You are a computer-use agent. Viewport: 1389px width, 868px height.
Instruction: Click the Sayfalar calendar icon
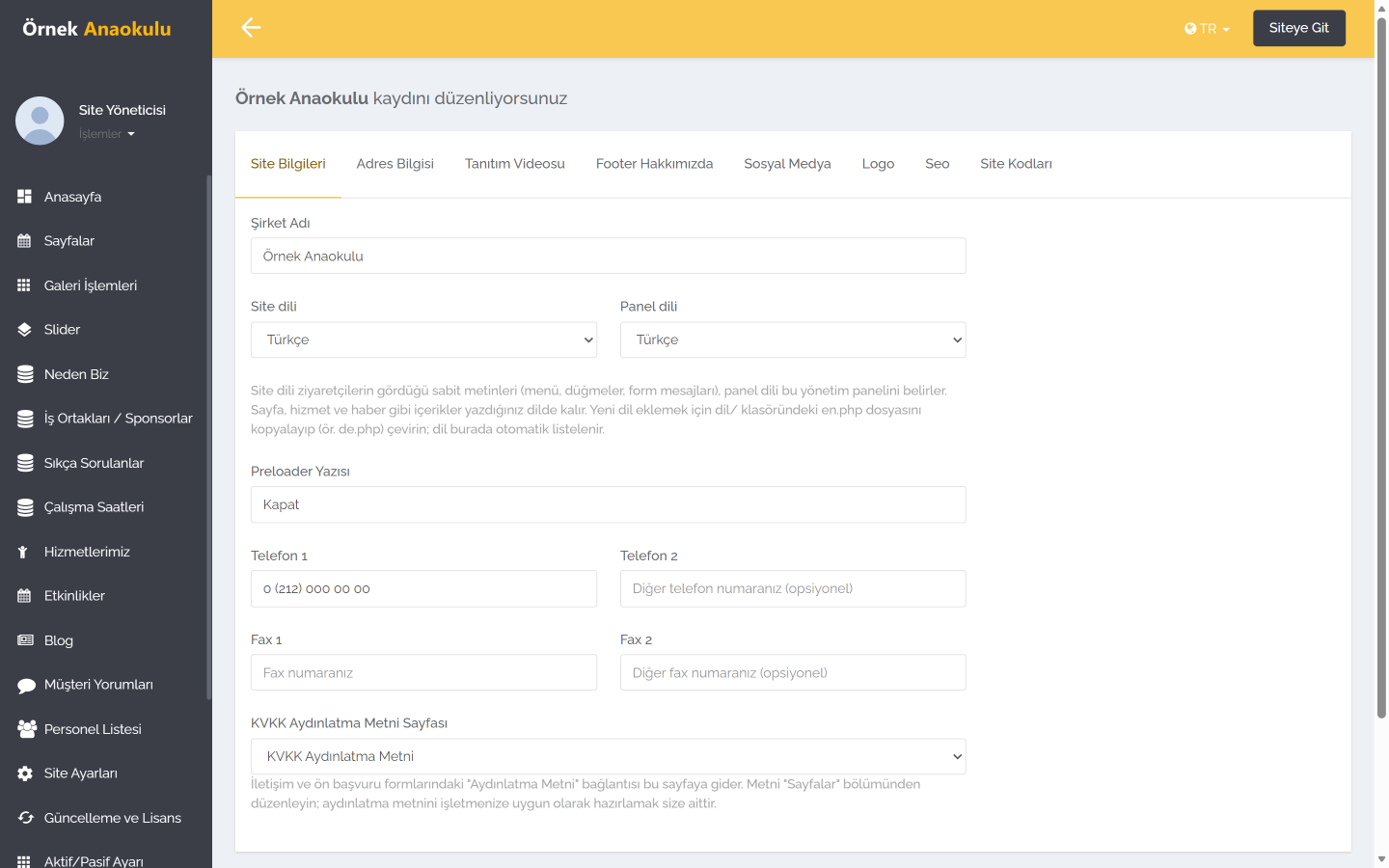[25, 241]
